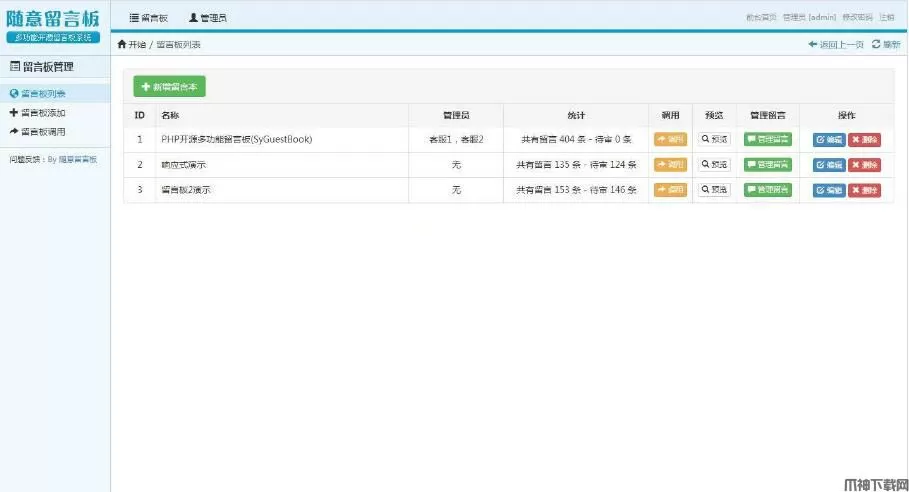The height and width of the screenshot is (492, 909).
Task: Open 留言板调用 in the sidebar
Action: (x=42, y=131)
